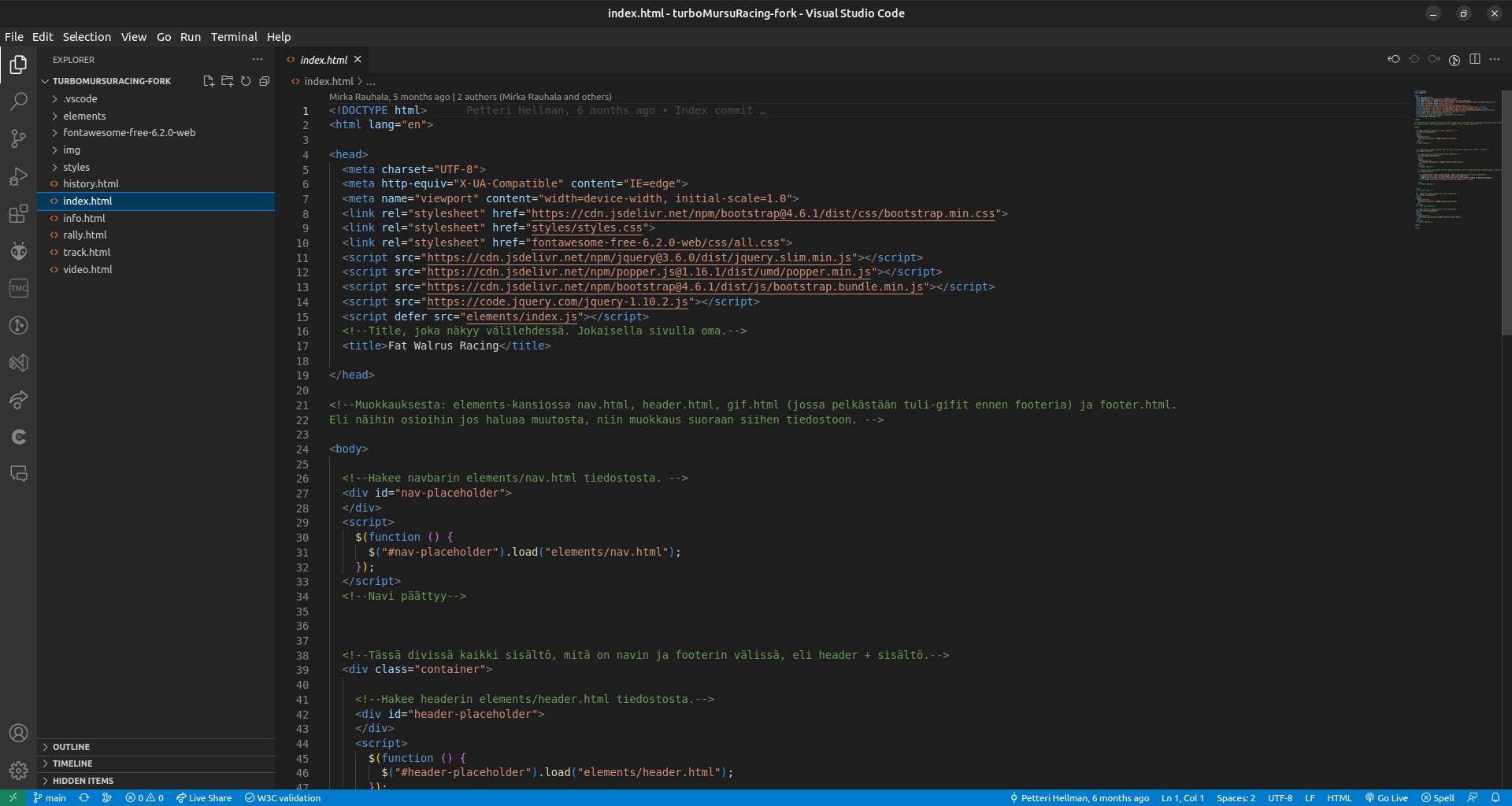Split the editor to the right
The width and height of the screenshot is (1512, 806).
[1475, 60]
